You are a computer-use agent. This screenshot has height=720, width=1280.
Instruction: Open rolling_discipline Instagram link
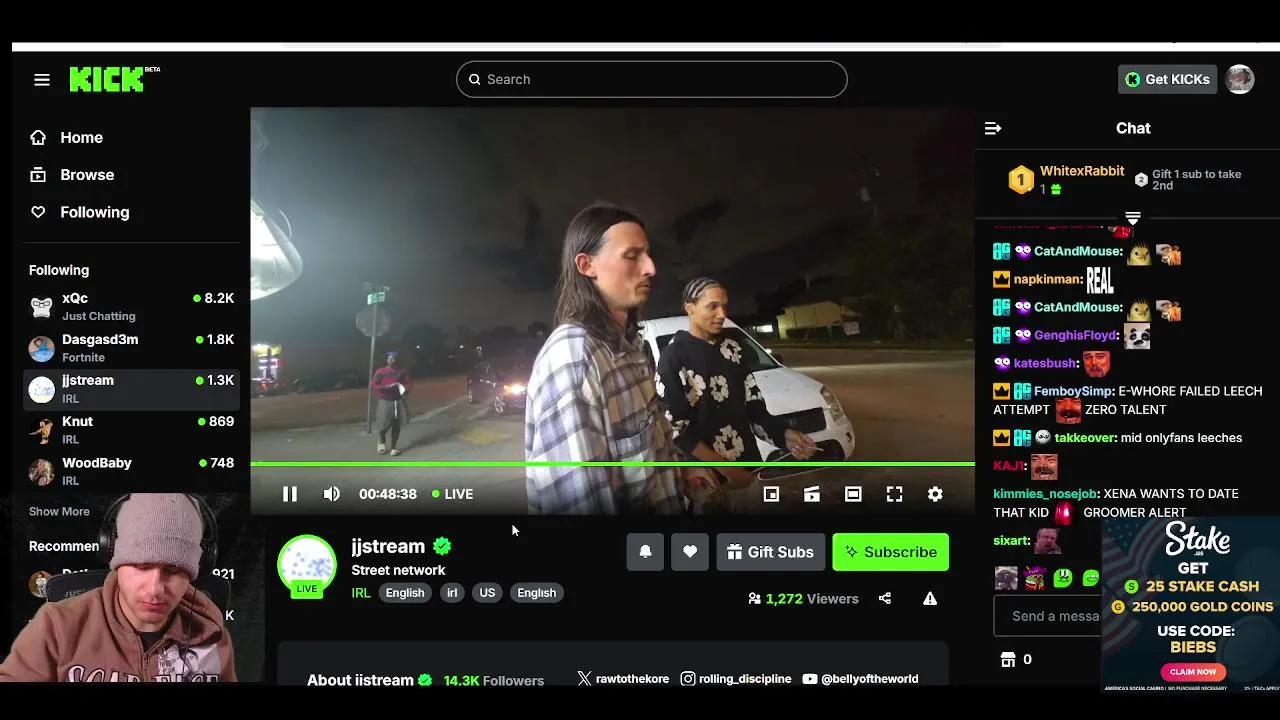pos(736,679)
